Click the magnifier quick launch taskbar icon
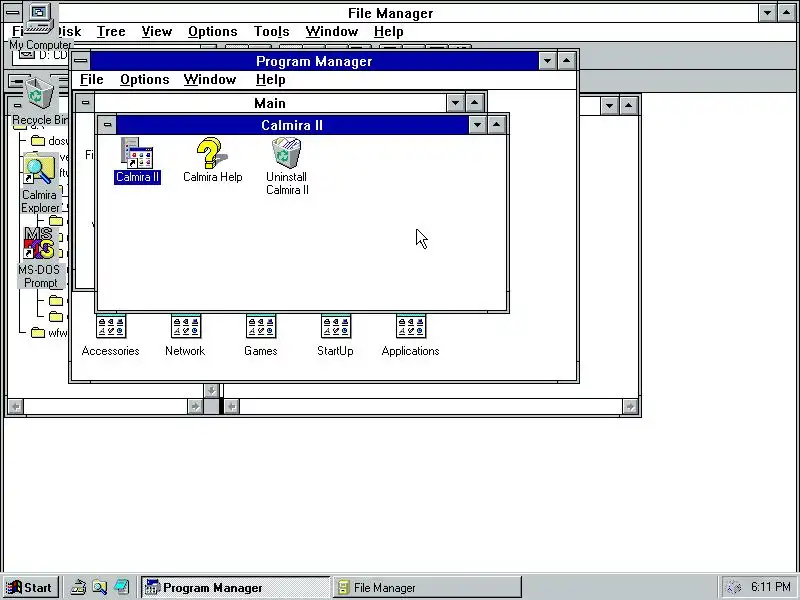The image size is (800, 600). coord(99,587)
